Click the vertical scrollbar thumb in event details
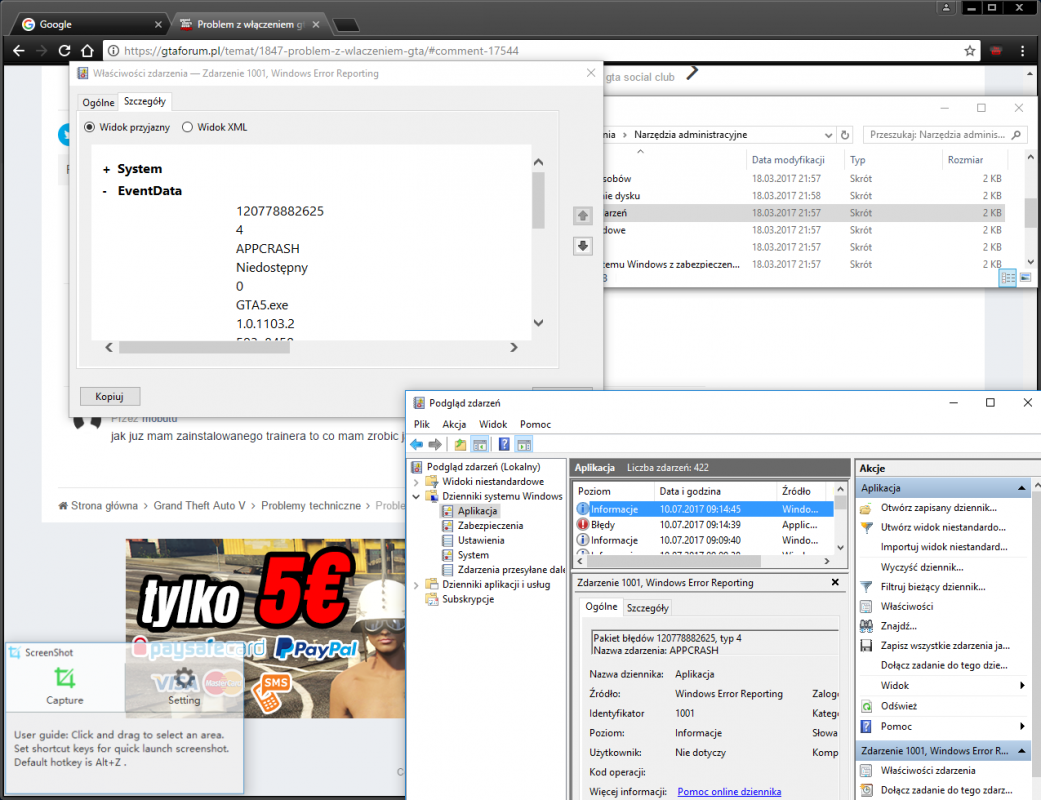This screenshot has width=1041, height=800. click(x=538, y=200)
